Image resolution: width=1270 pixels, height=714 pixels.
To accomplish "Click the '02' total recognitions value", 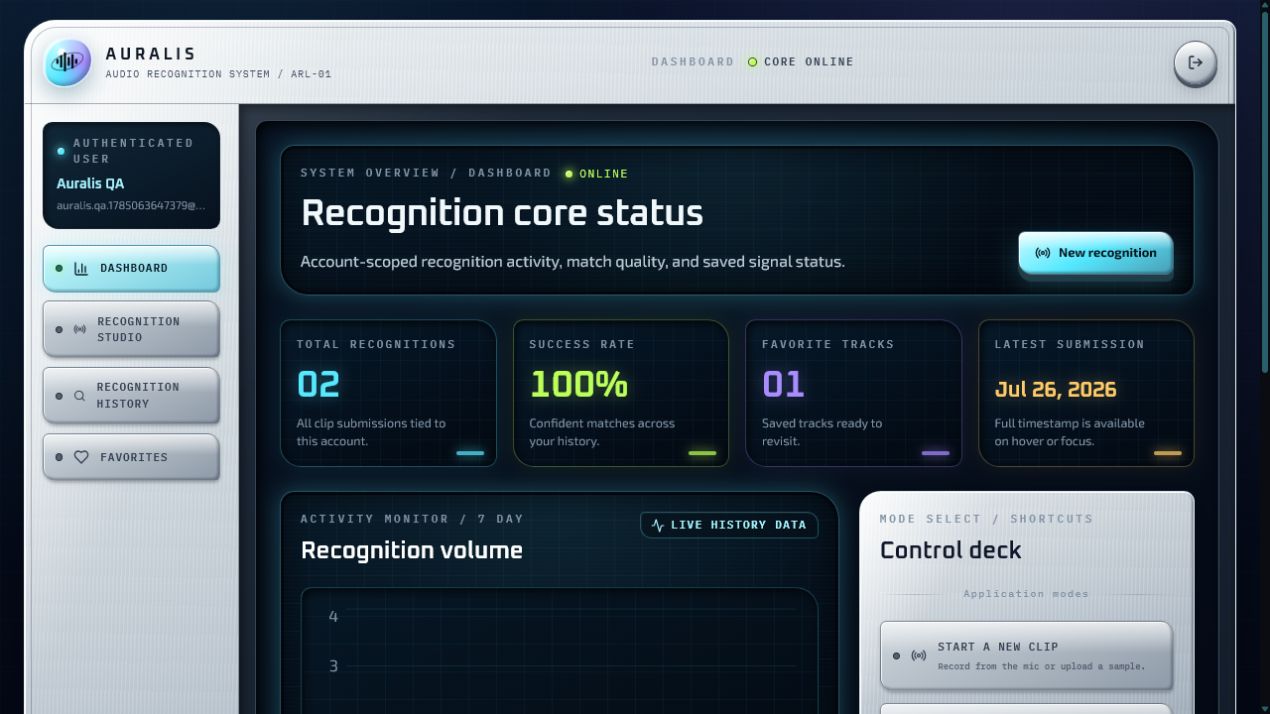I will [318, 385].
